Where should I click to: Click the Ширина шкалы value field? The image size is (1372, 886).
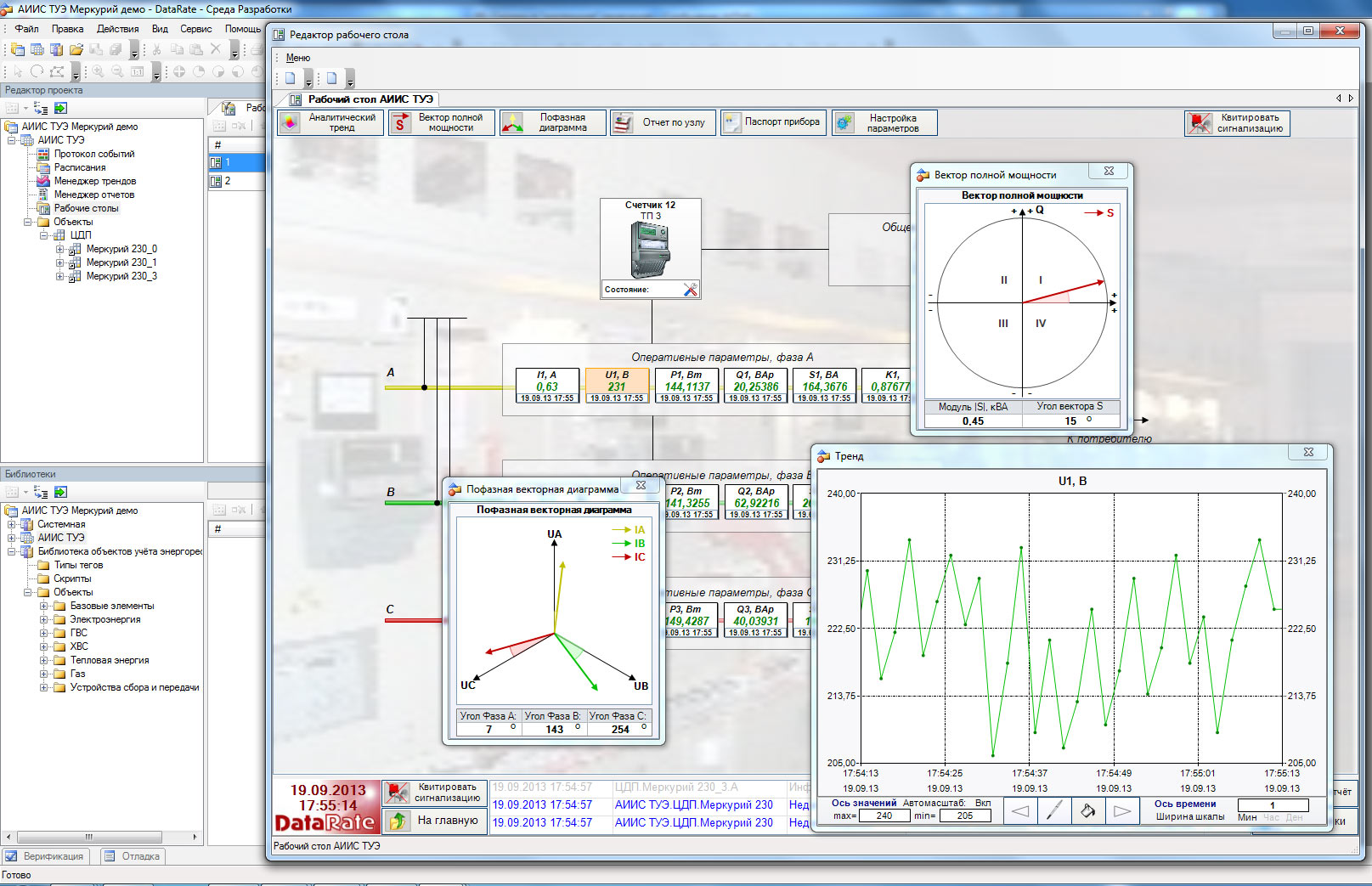coord(1273,805)
